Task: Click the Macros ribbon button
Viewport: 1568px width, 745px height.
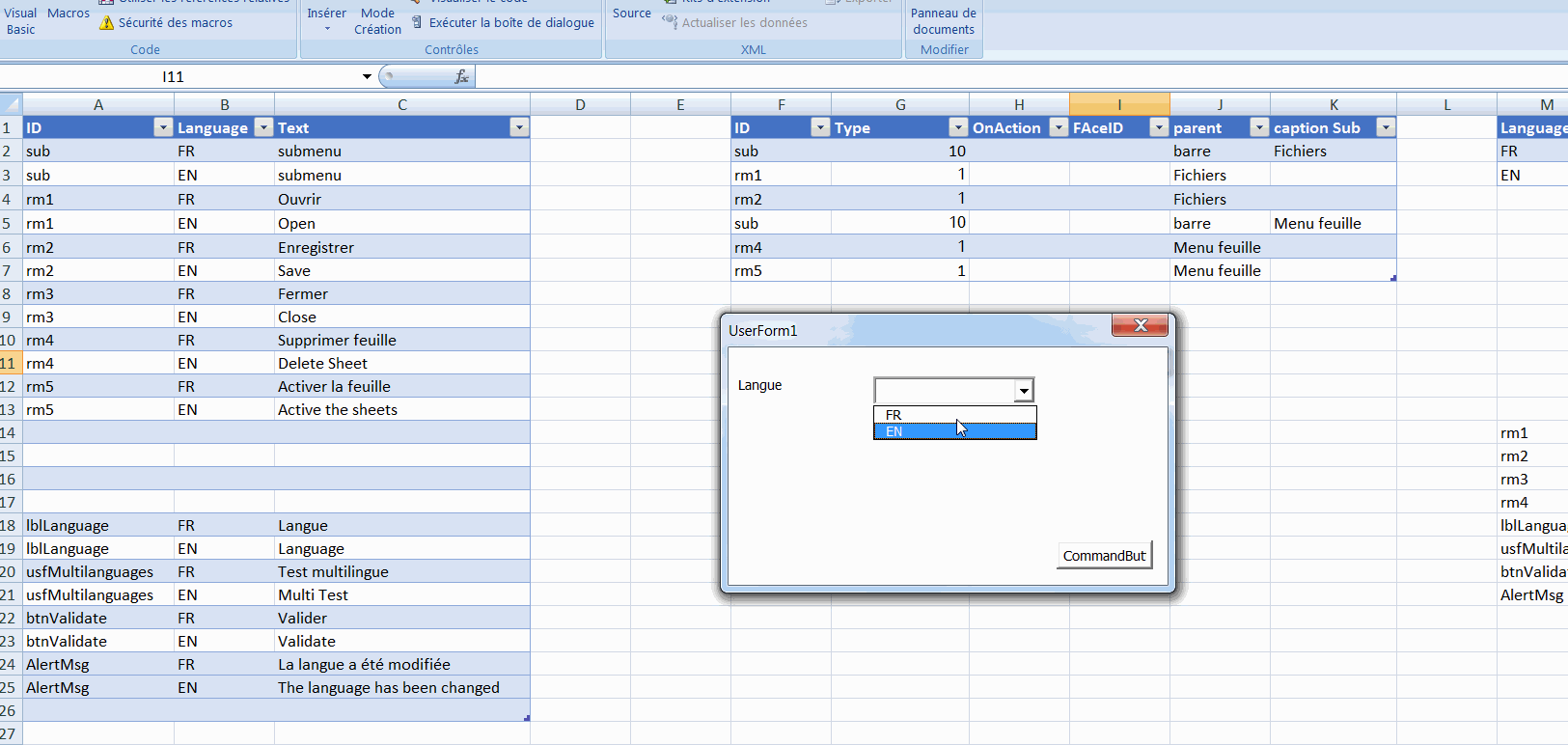Action: pyautogui.click(x=69, y=14)
